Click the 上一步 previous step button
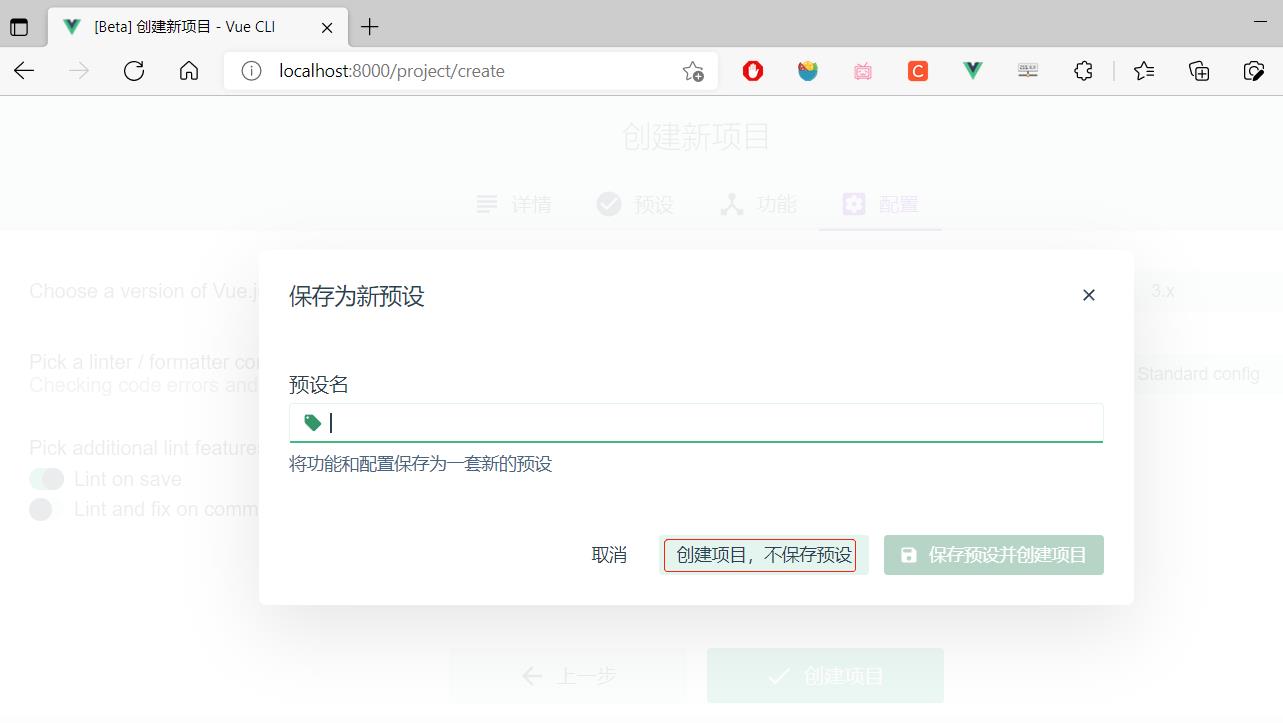 (x=567, y=676)
